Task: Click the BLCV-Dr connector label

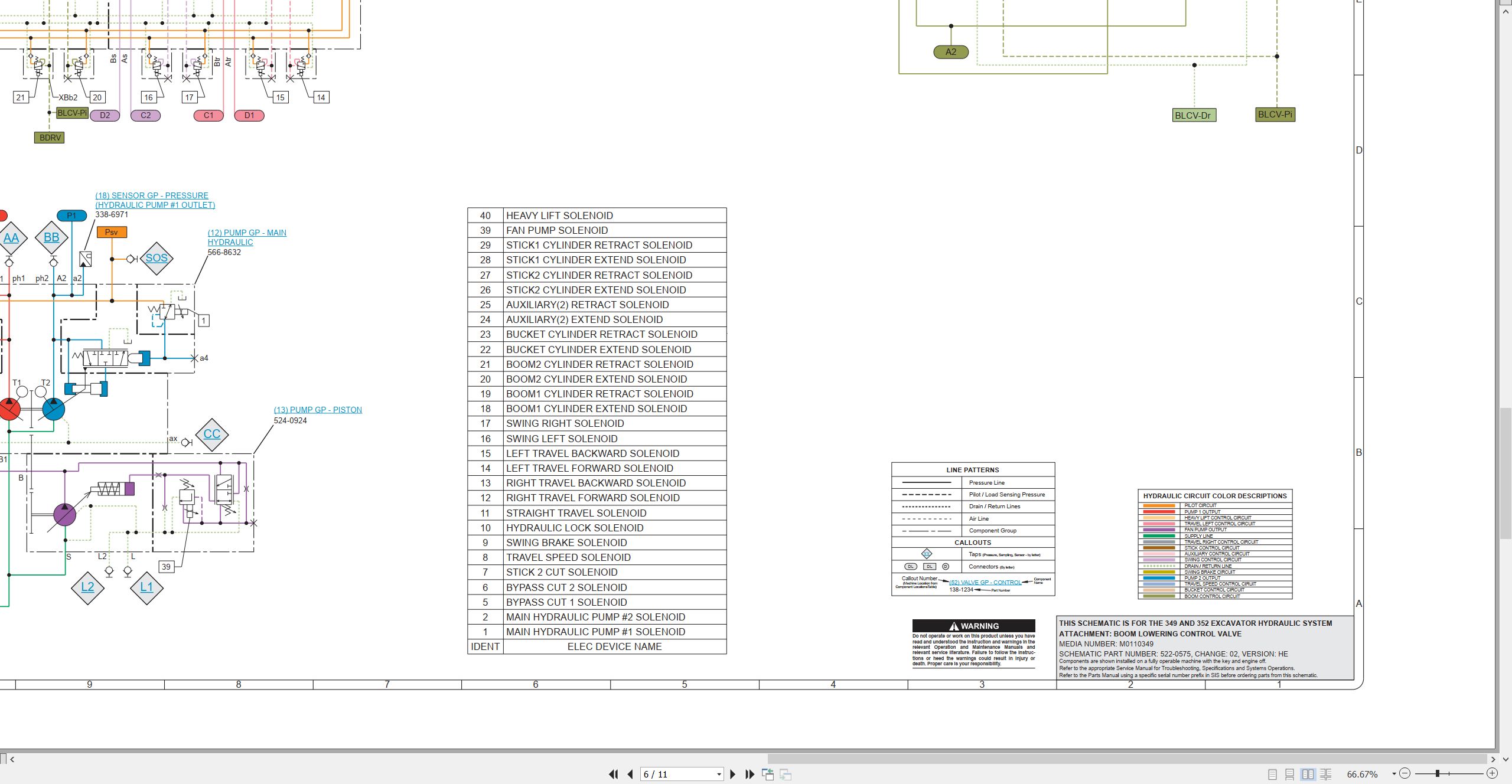Action: point(1193,116)
